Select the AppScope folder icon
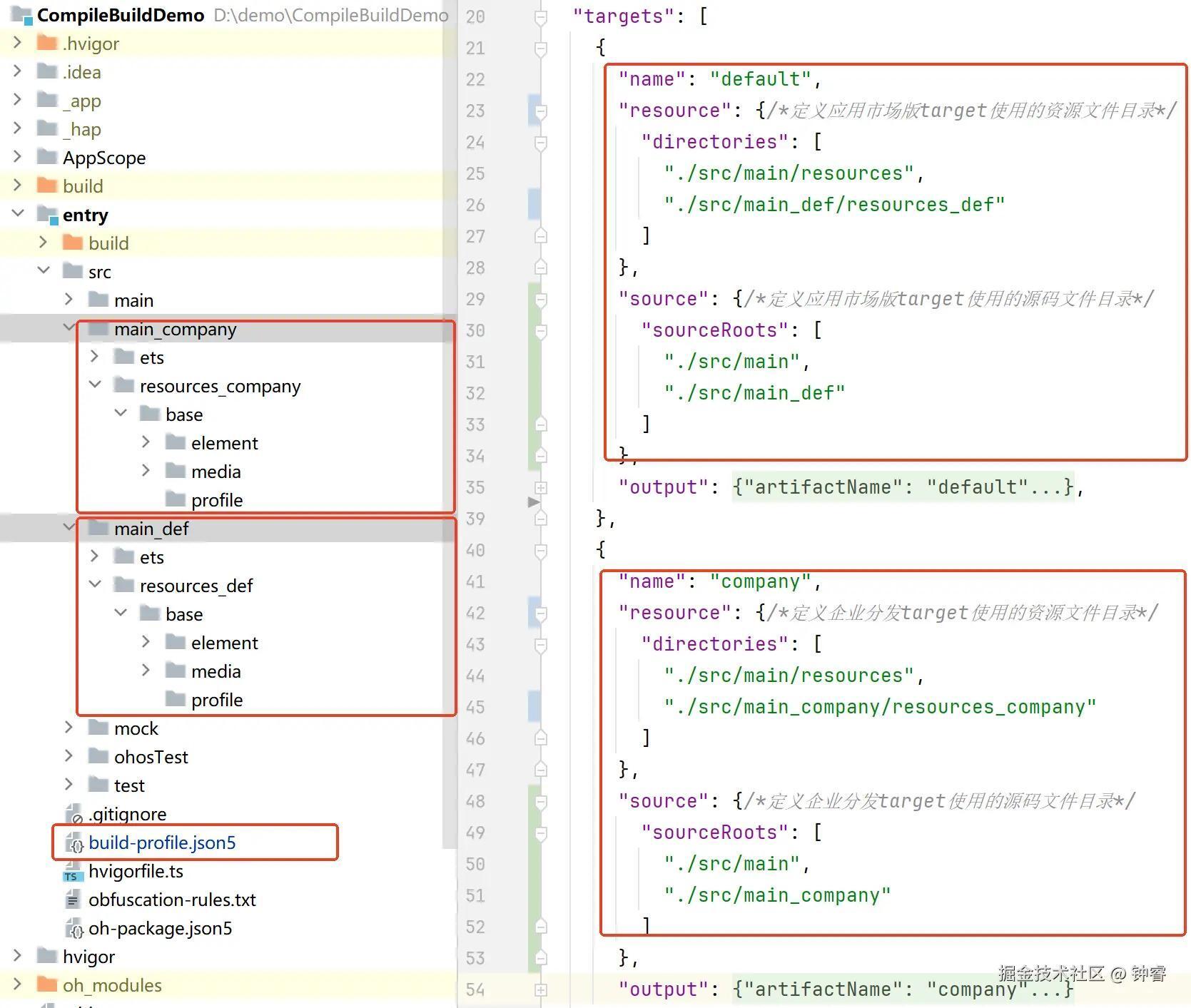Image resolution: width=1191 pixels, height=1008 pixels. (47, 156)
